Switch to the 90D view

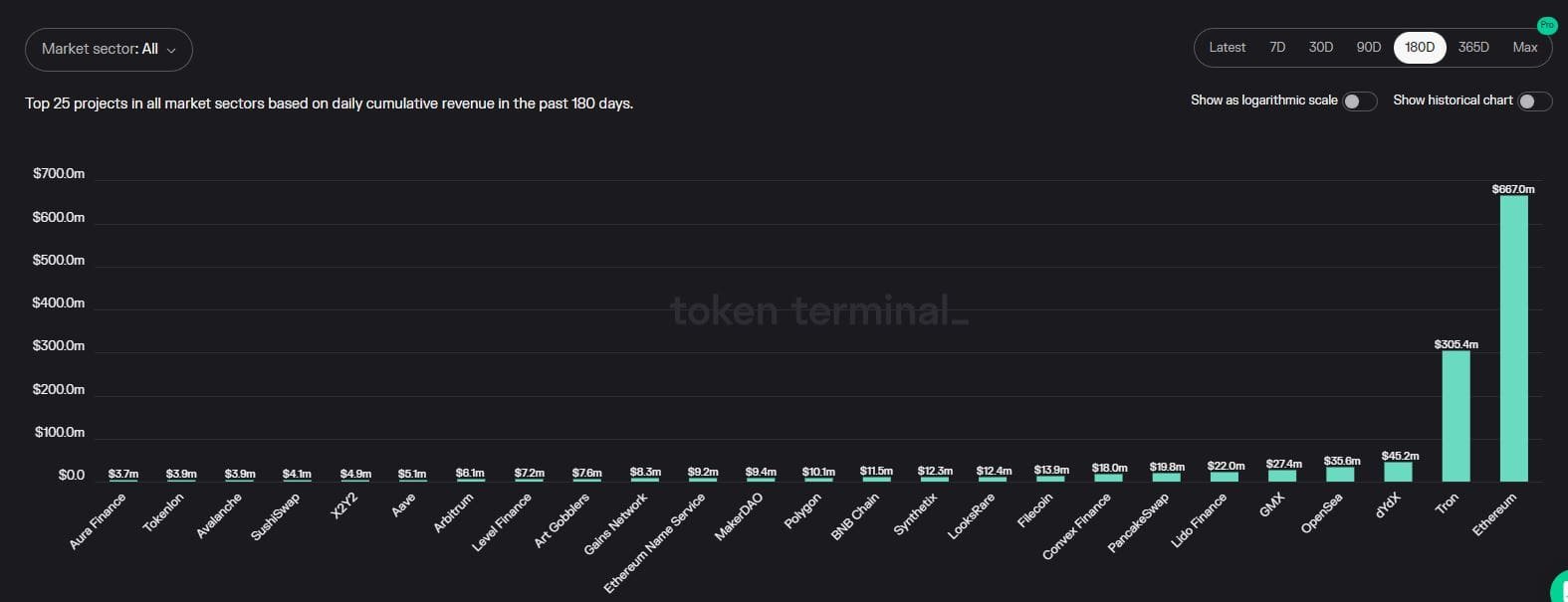coord(1368,47)
